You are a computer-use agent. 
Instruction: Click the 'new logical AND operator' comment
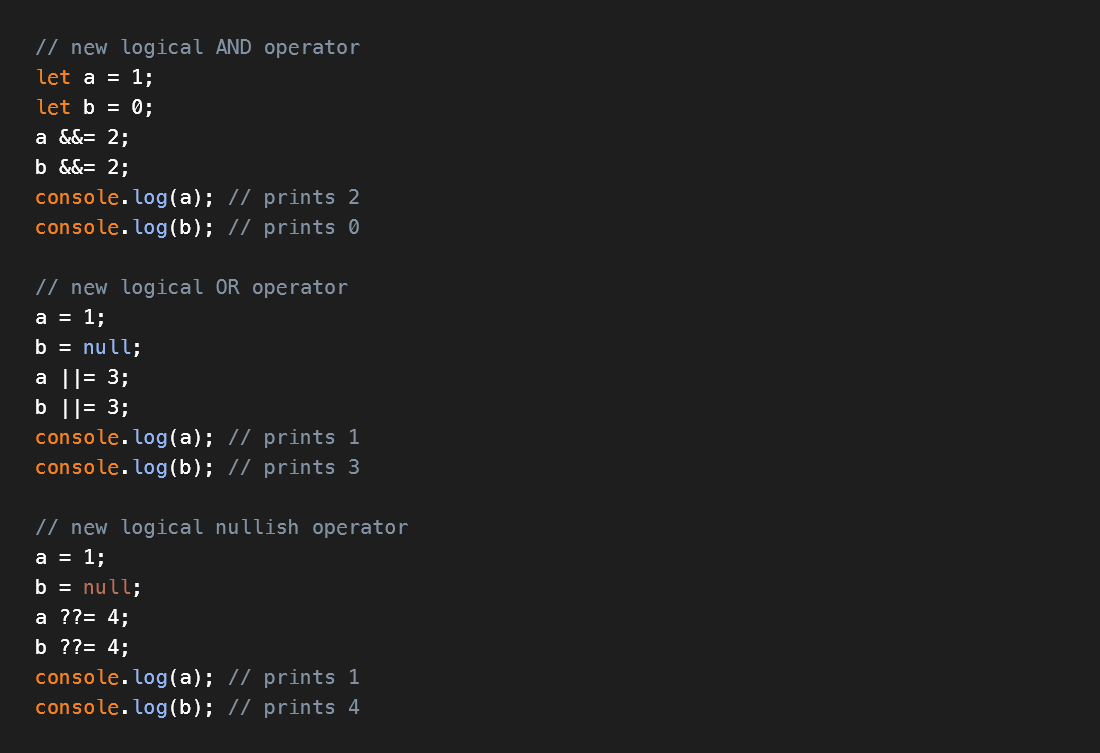click(197, 47)
